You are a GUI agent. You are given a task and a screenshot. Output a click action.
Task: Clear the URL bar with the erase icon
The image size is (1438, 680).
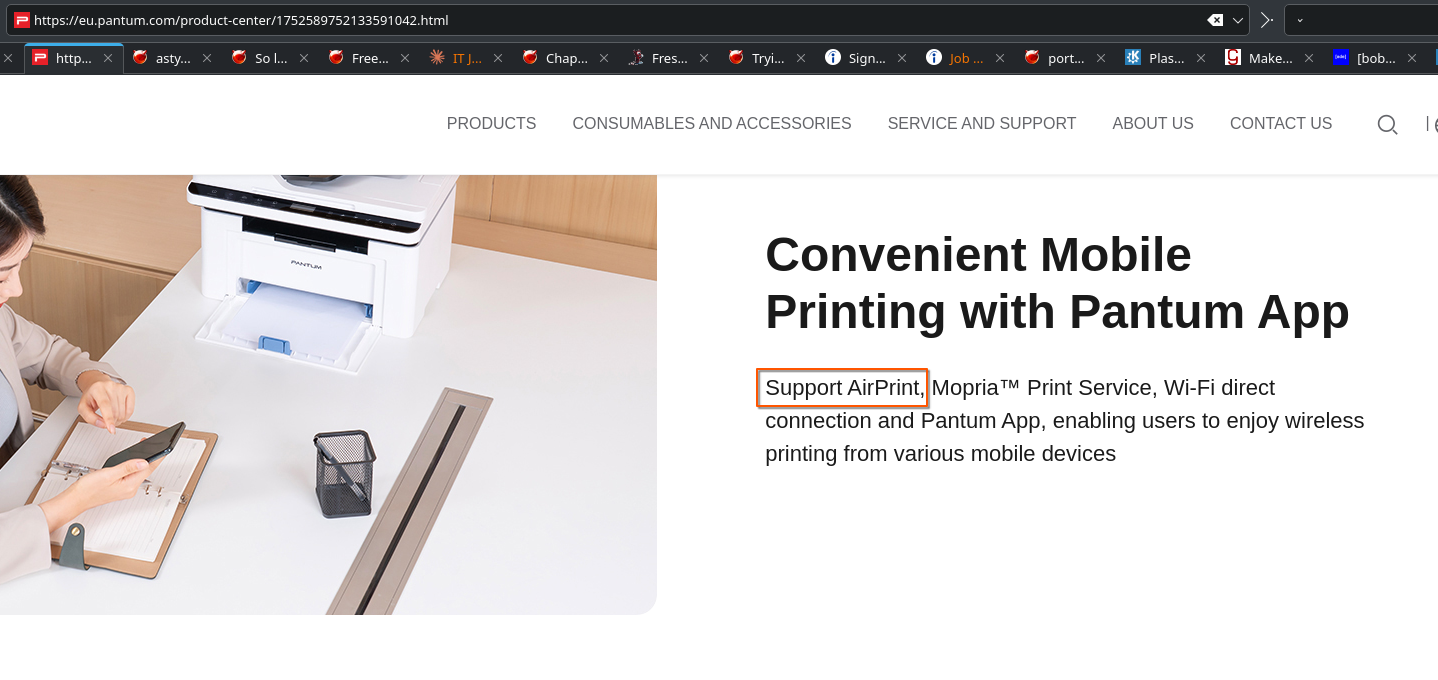1215,20
